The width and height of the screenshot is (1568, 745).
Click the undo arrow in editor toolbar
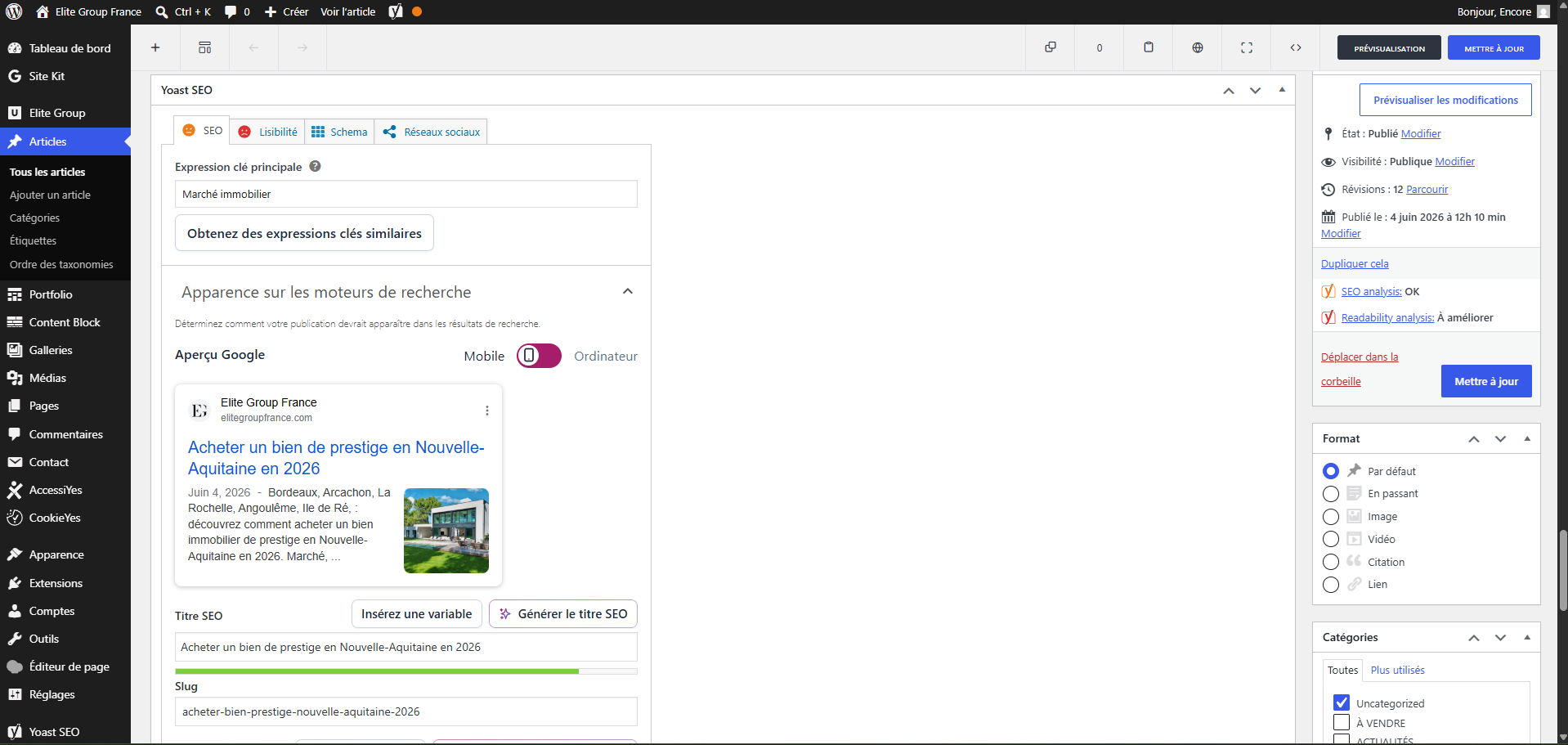pos(253,47)
